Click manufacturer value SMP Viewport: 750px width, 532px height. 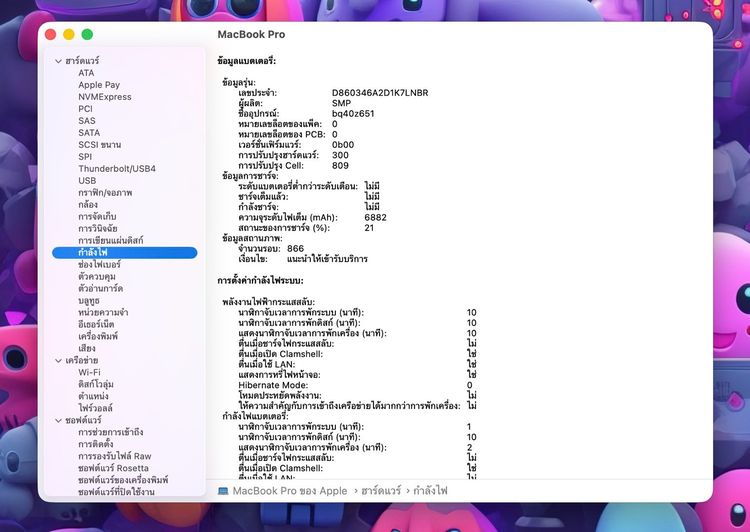pyautogui.click(x=342, y=103)
